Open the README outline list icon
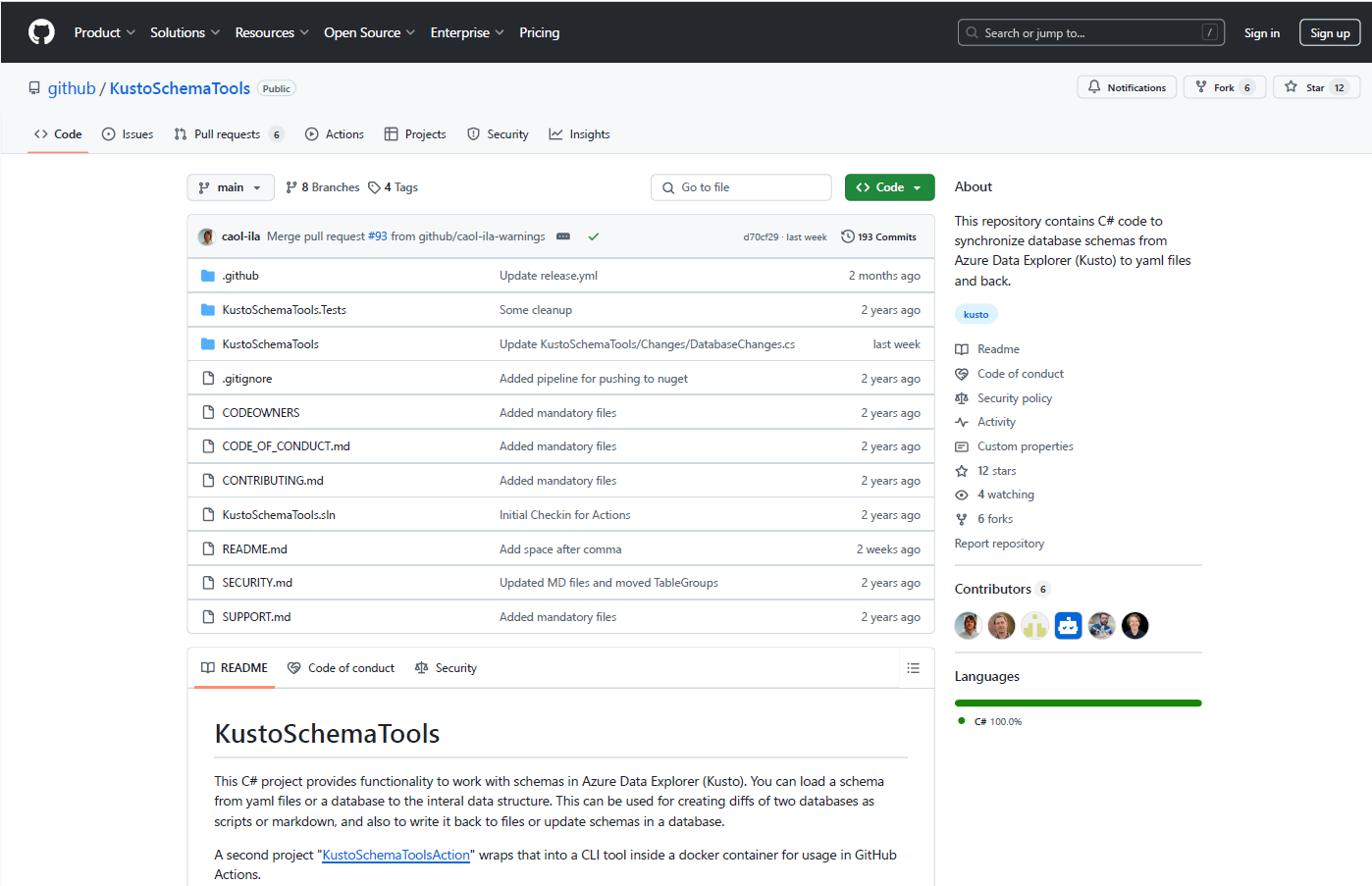The image size is (1372, 886). point(913,668)
